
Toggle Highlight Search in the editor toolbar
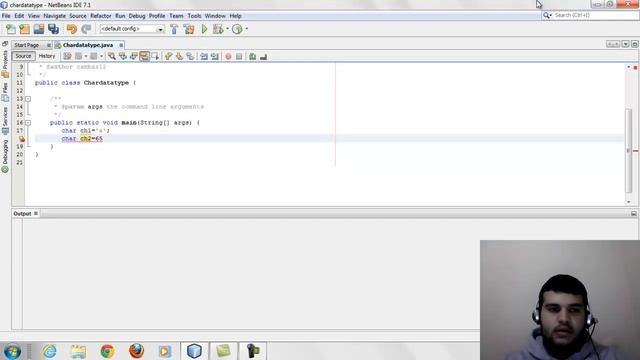[144, 56]
